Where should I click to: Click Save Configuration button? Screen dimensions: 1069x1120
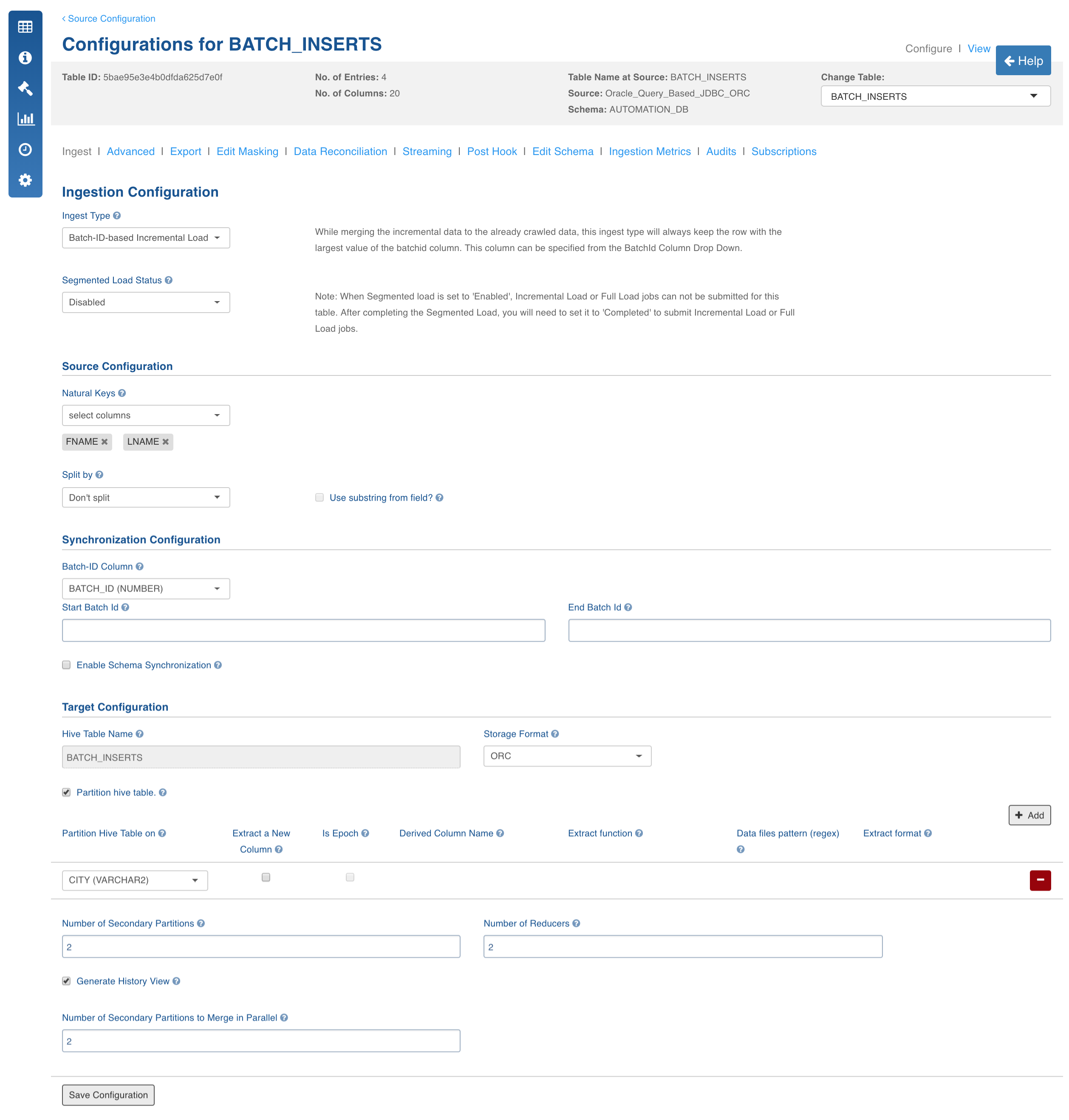pyautogui.click(x=108, y=1095)
